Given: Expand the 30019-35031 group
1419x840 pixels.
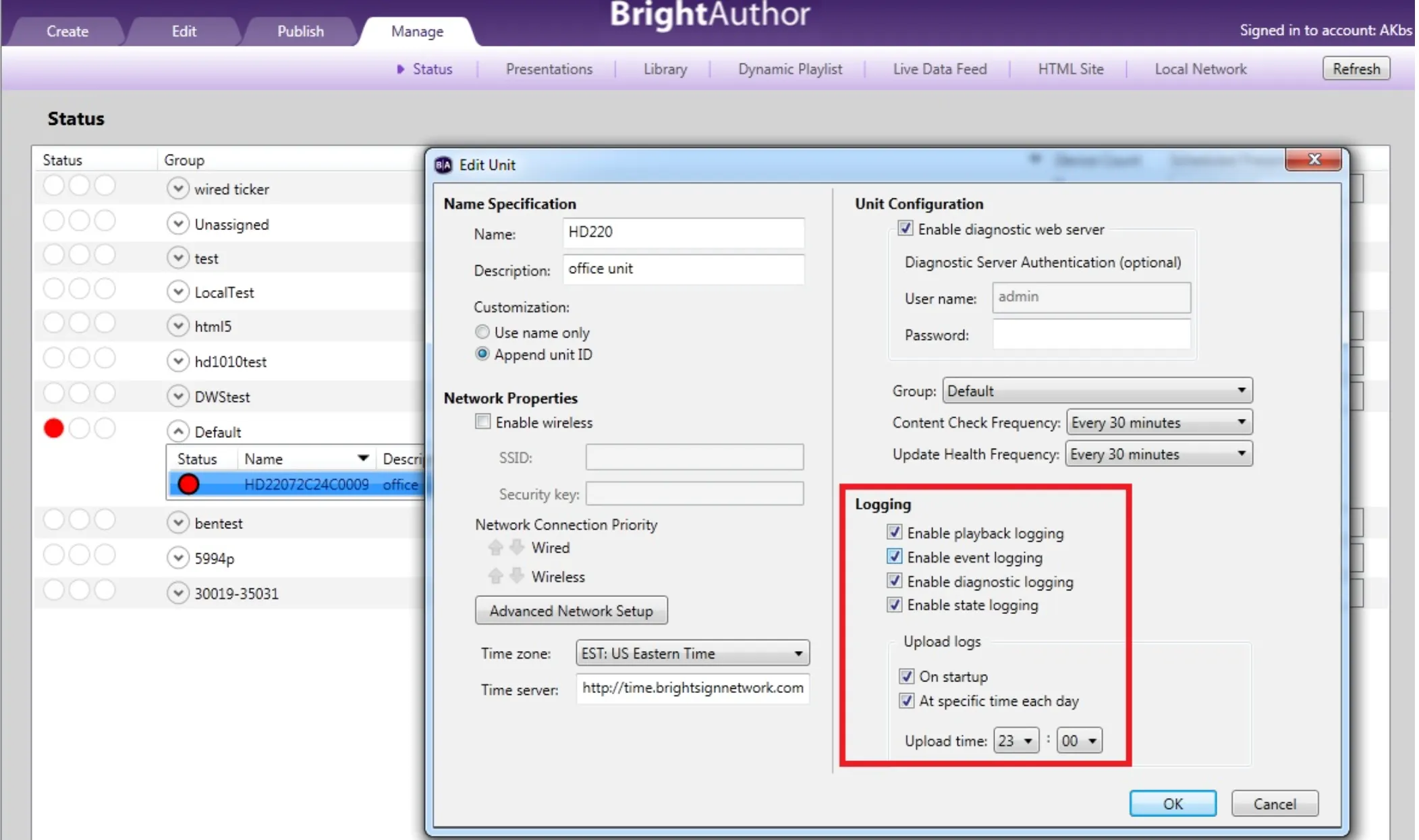Looking at the screenshot, I should tap(177, 593).
